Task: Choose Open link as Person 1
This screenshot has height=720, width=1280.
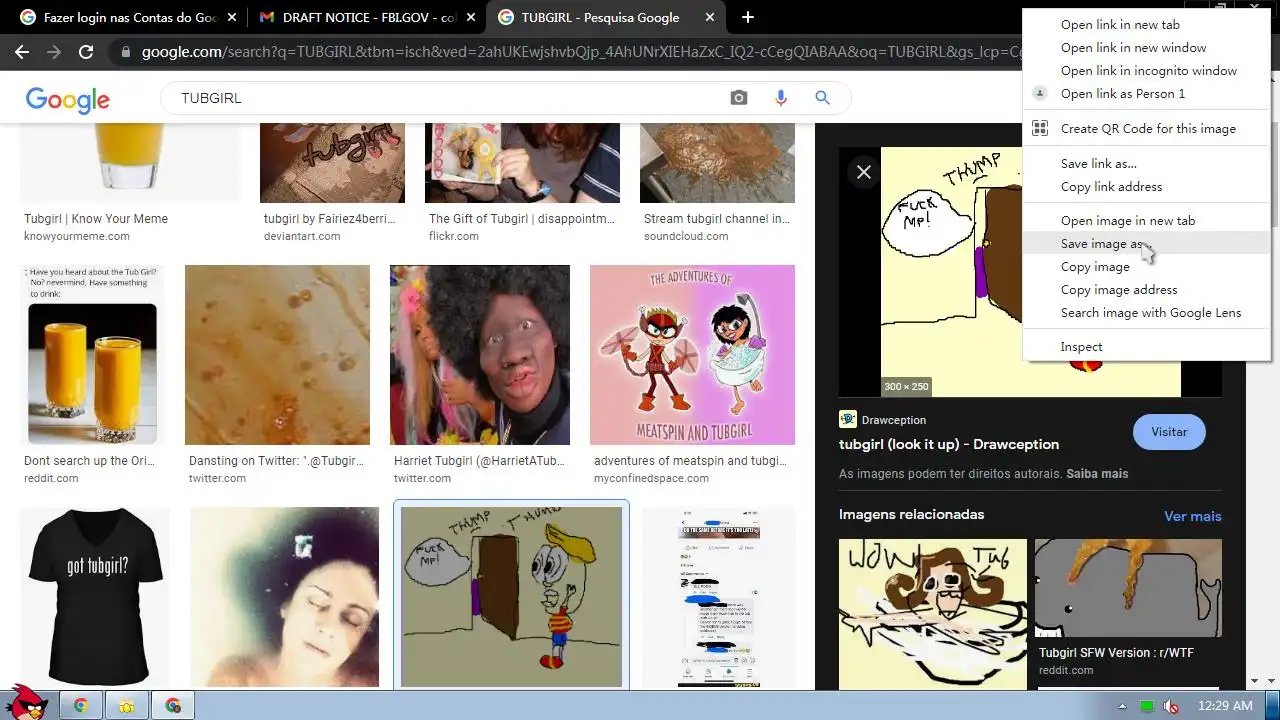Action: [1147, 93]
